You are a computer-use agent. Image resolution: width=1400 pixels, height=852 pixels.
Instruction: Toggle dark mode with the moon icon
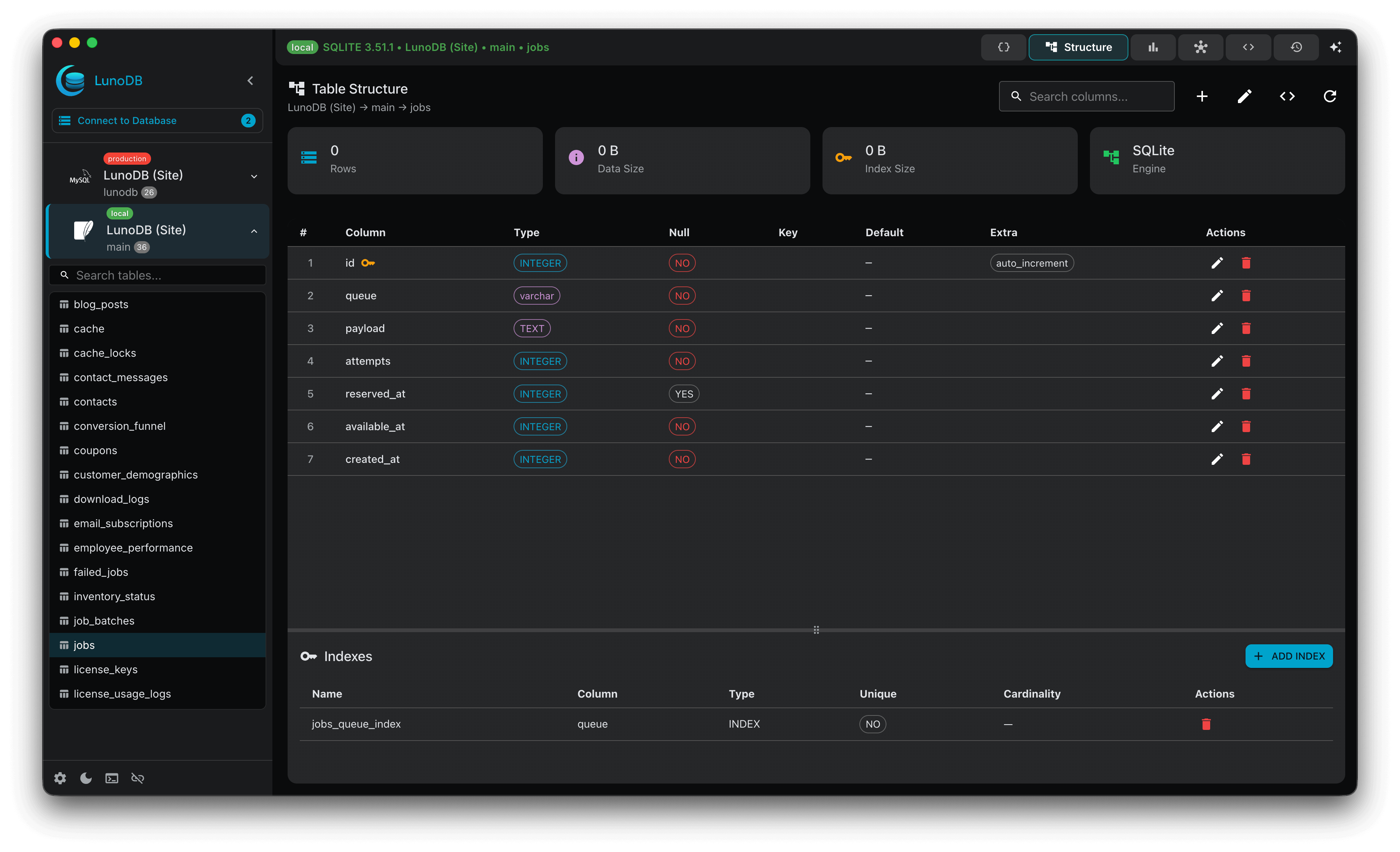86,778
